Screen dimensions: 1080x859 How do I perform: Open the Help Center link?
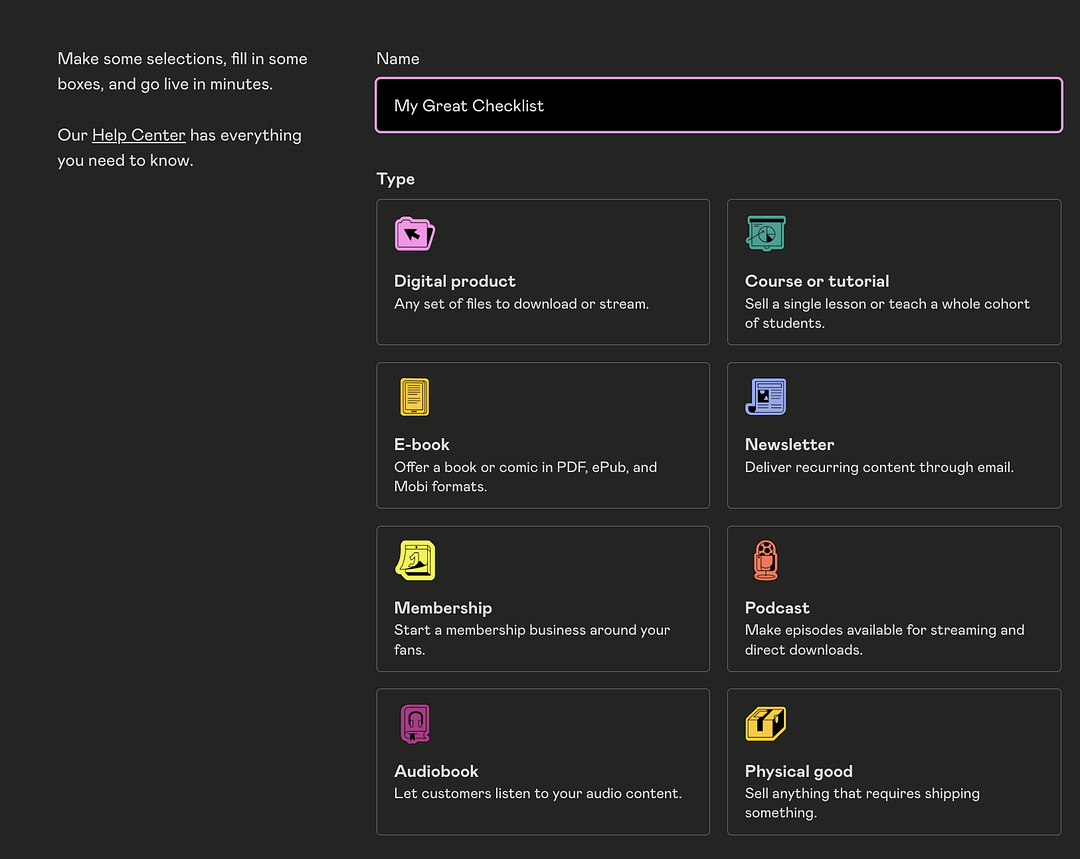139,135
